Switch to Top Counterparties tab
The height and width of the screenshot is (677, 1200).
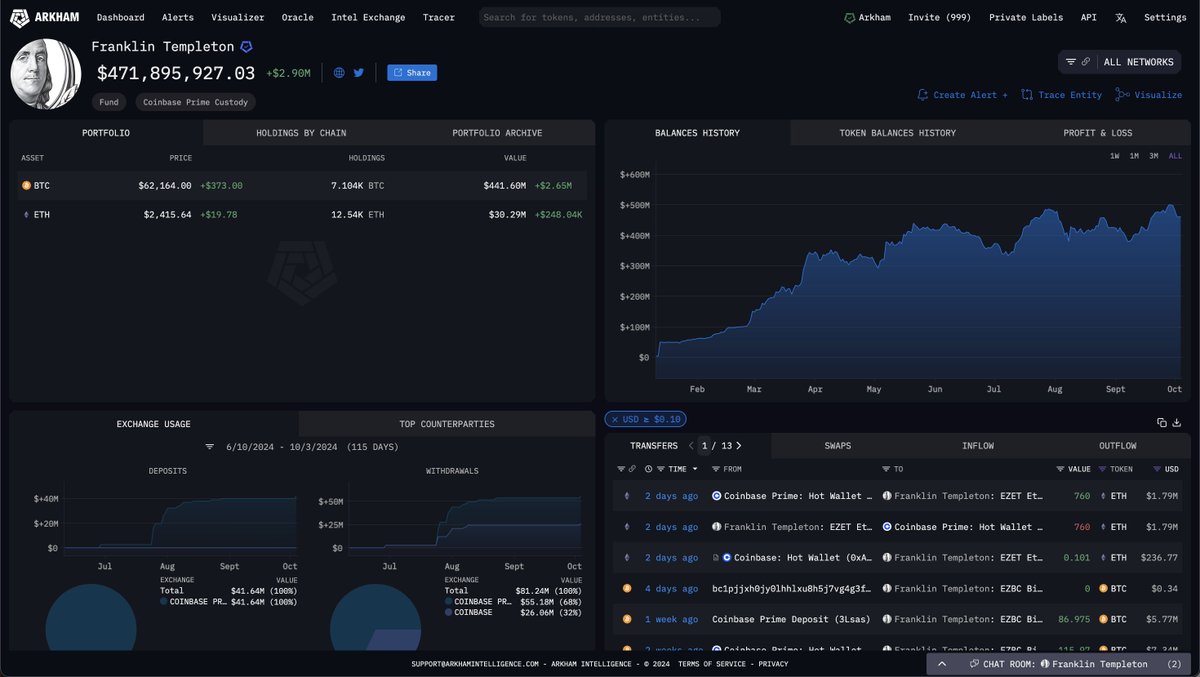coord(447,424)
